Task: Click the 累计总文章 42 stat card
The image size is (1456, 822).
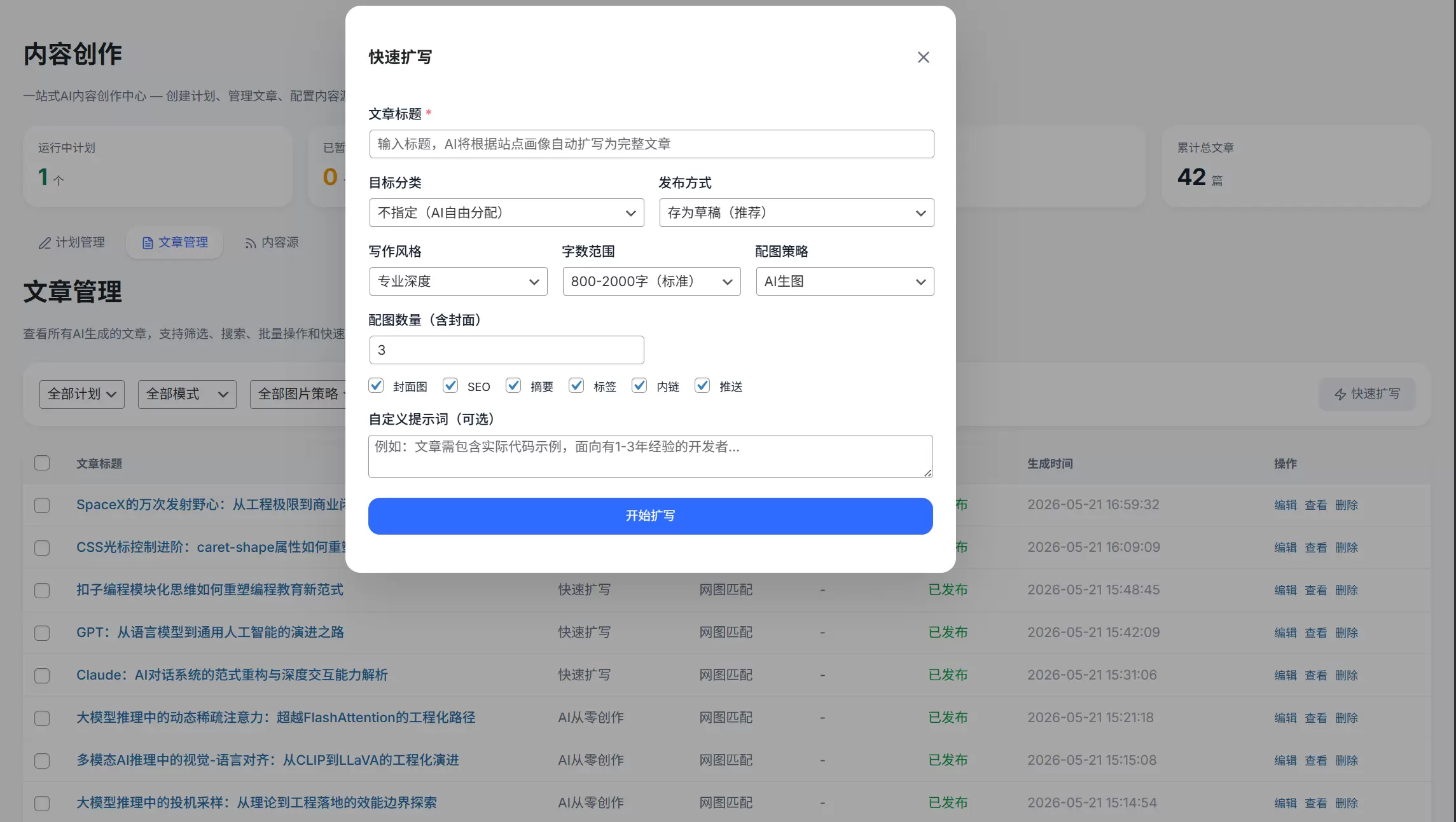Action: 1296,167
